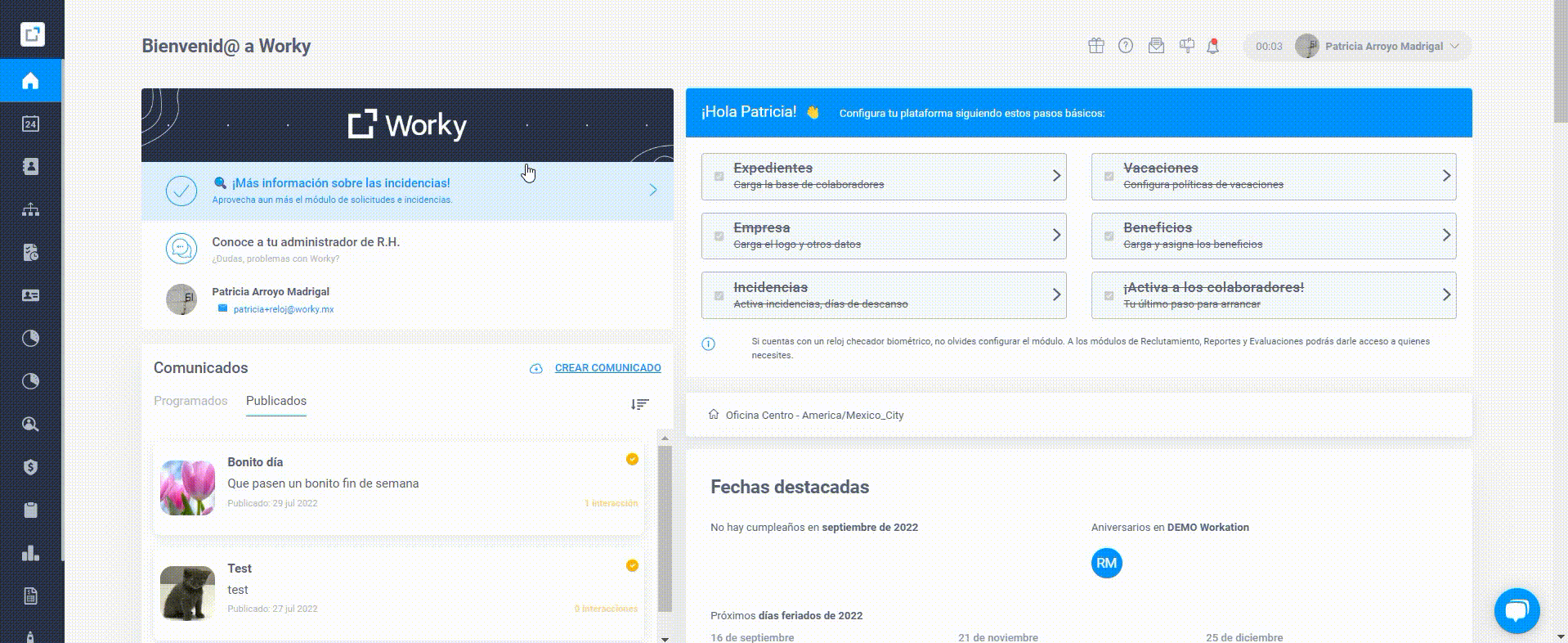1568x643 pixels.
Task: Click the gift icon in header
Action: 1096,46
